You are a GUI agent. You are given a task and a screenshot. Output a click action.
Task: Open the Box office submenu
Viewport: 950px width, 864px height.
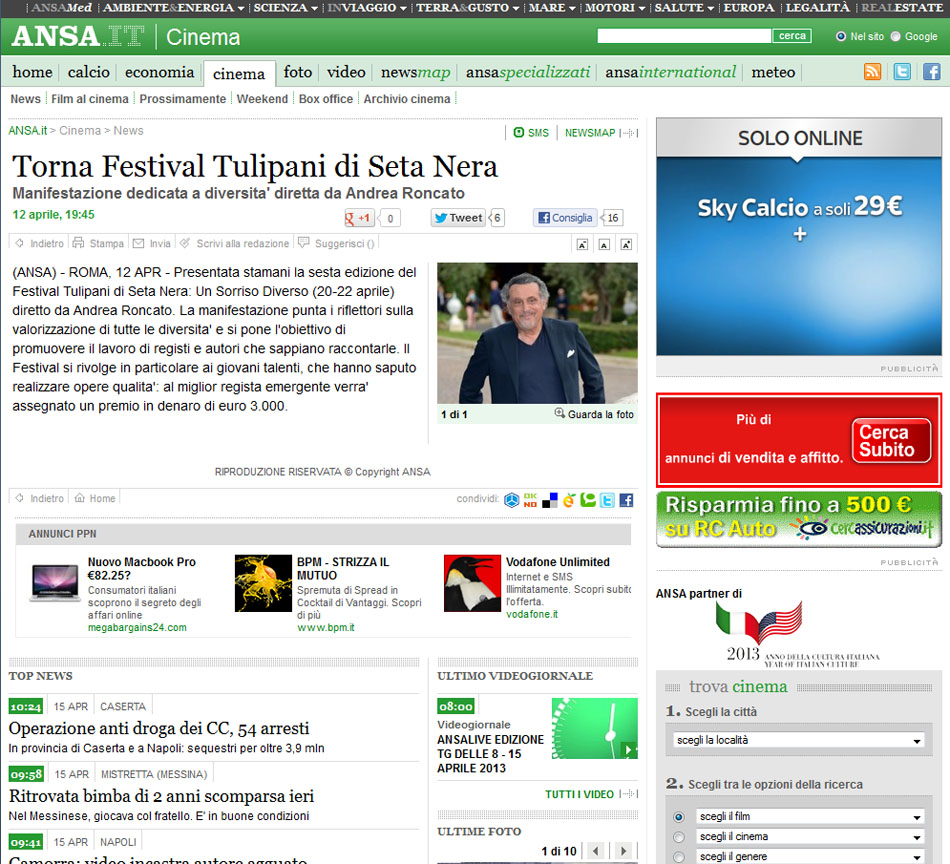coord(325,99)
